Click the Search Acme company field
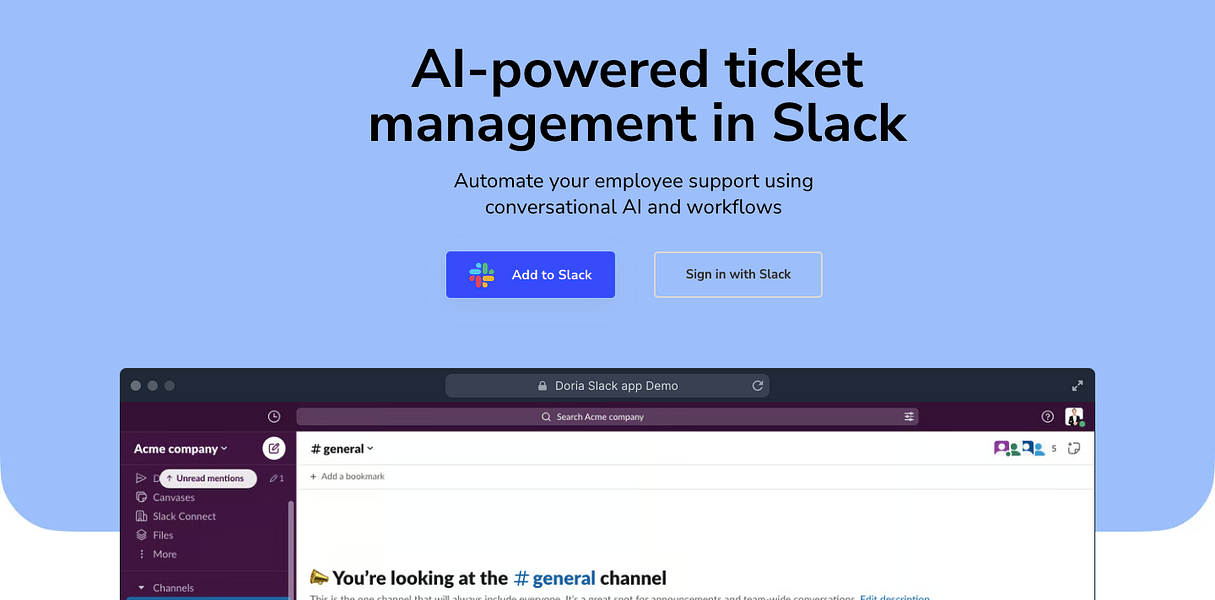Image resolution: width=1215 pixels, height=600 pixels. pyautogui.click(x=607, y=417)
